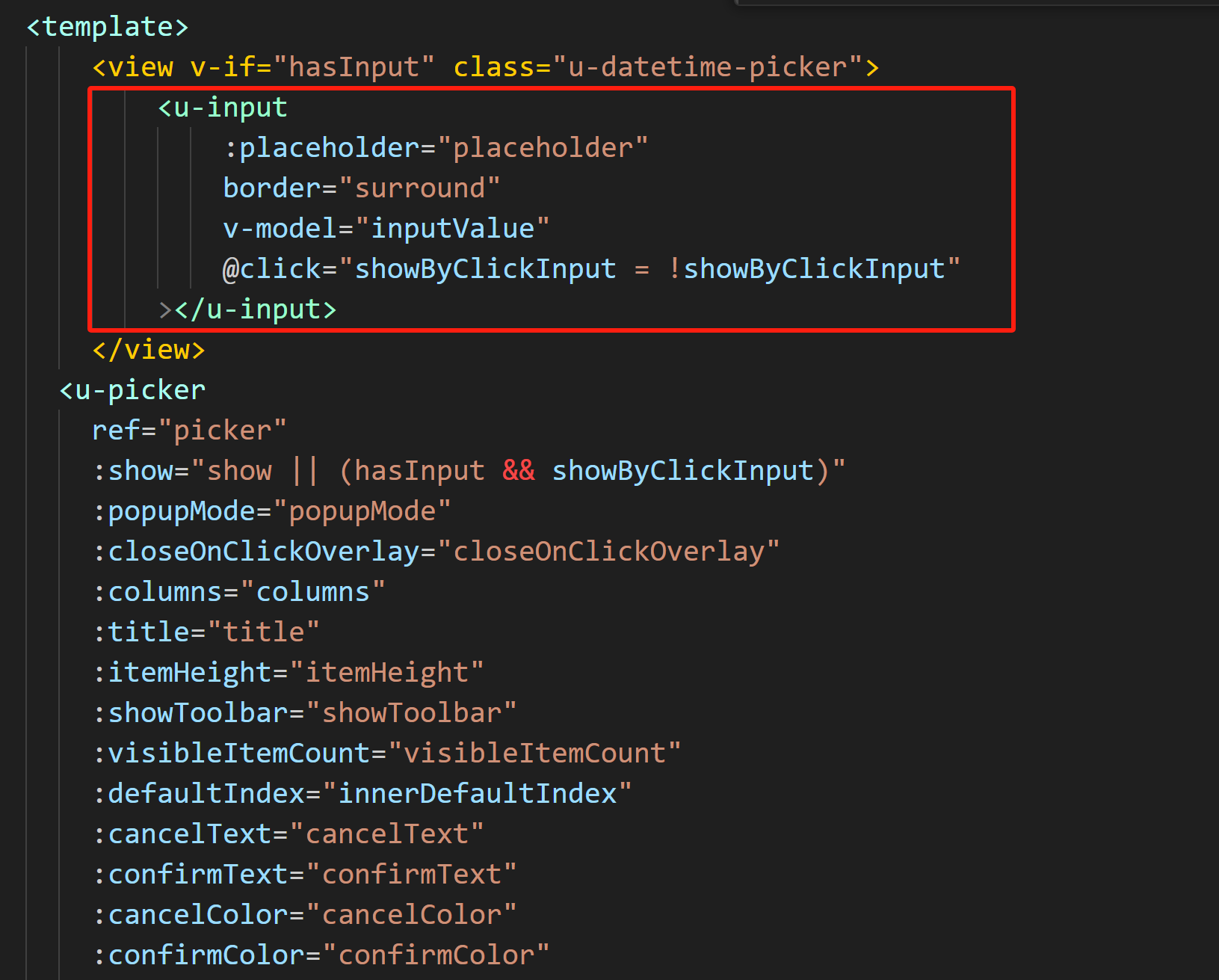Select the innerDefaultIndex value
1219x980 pixels.
coord(481,792)
